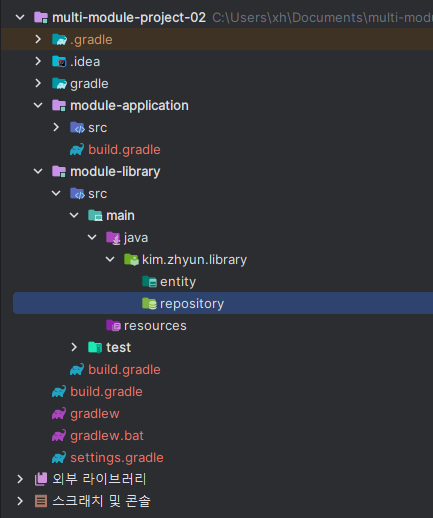Click the repository package icon

[149, 303]
